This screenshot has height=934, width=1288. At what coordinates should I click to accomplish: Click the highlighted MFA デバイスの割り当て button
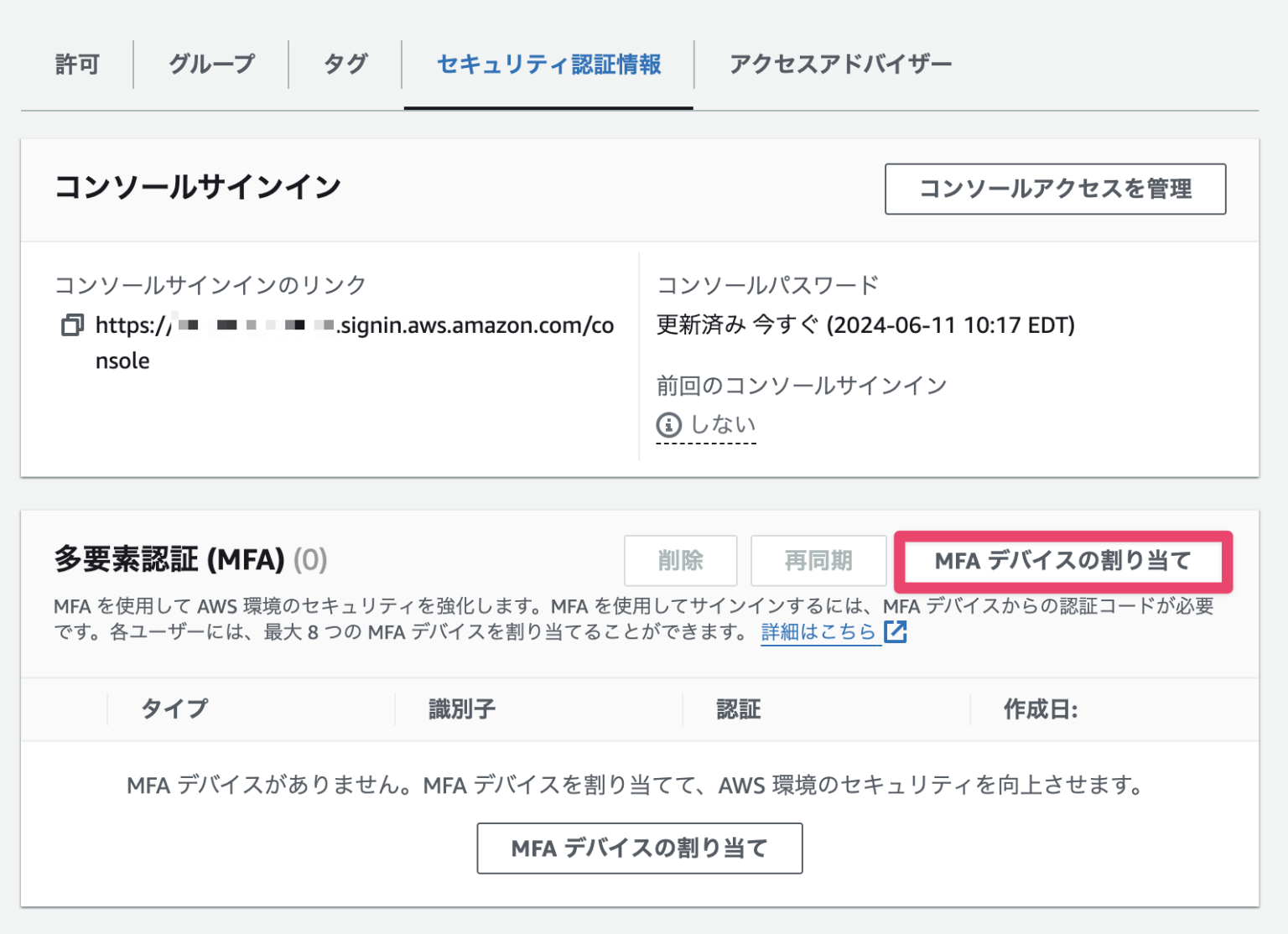click(1062, 562)
